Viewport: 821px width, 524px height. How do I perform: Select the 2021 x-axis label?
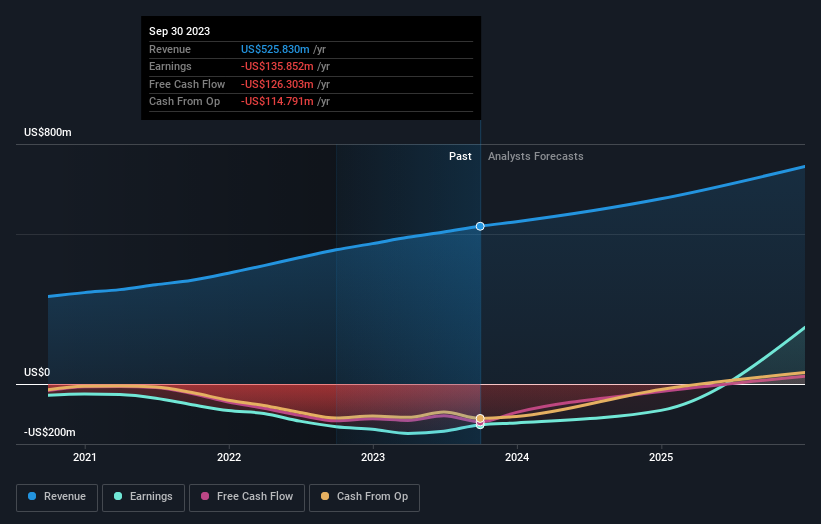(x=85, y=457)
